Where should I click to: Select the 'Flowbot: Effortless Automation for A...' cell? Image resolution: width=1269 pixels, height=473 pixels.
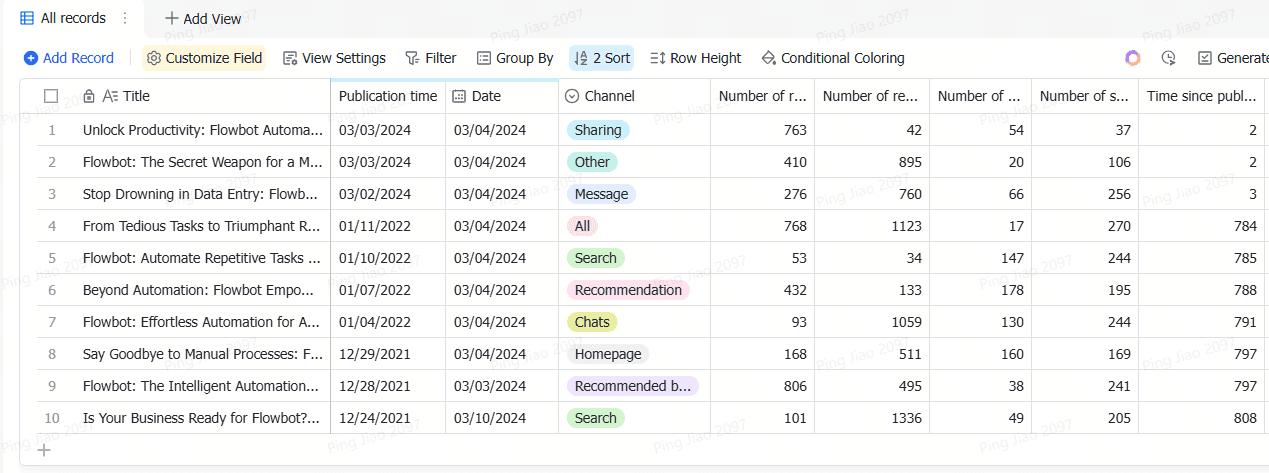(203, 322)
